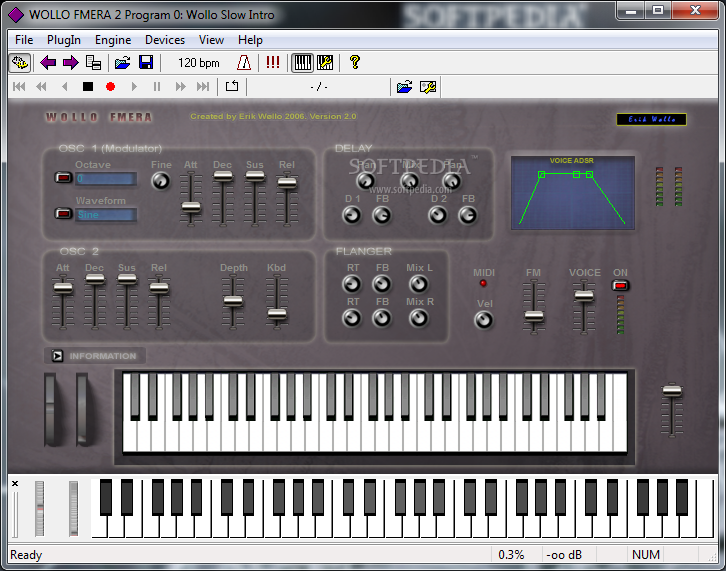The width and height of the screenshot is (726, 571).
Task: Open the program list icon
Action: tap(94, 63)
